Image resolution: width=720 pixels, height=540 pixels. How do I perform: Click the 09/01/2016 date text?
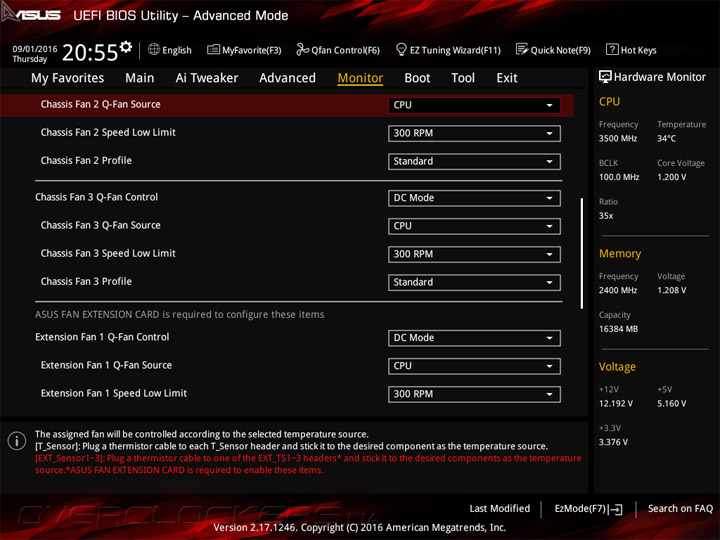(x=35, y=49)
